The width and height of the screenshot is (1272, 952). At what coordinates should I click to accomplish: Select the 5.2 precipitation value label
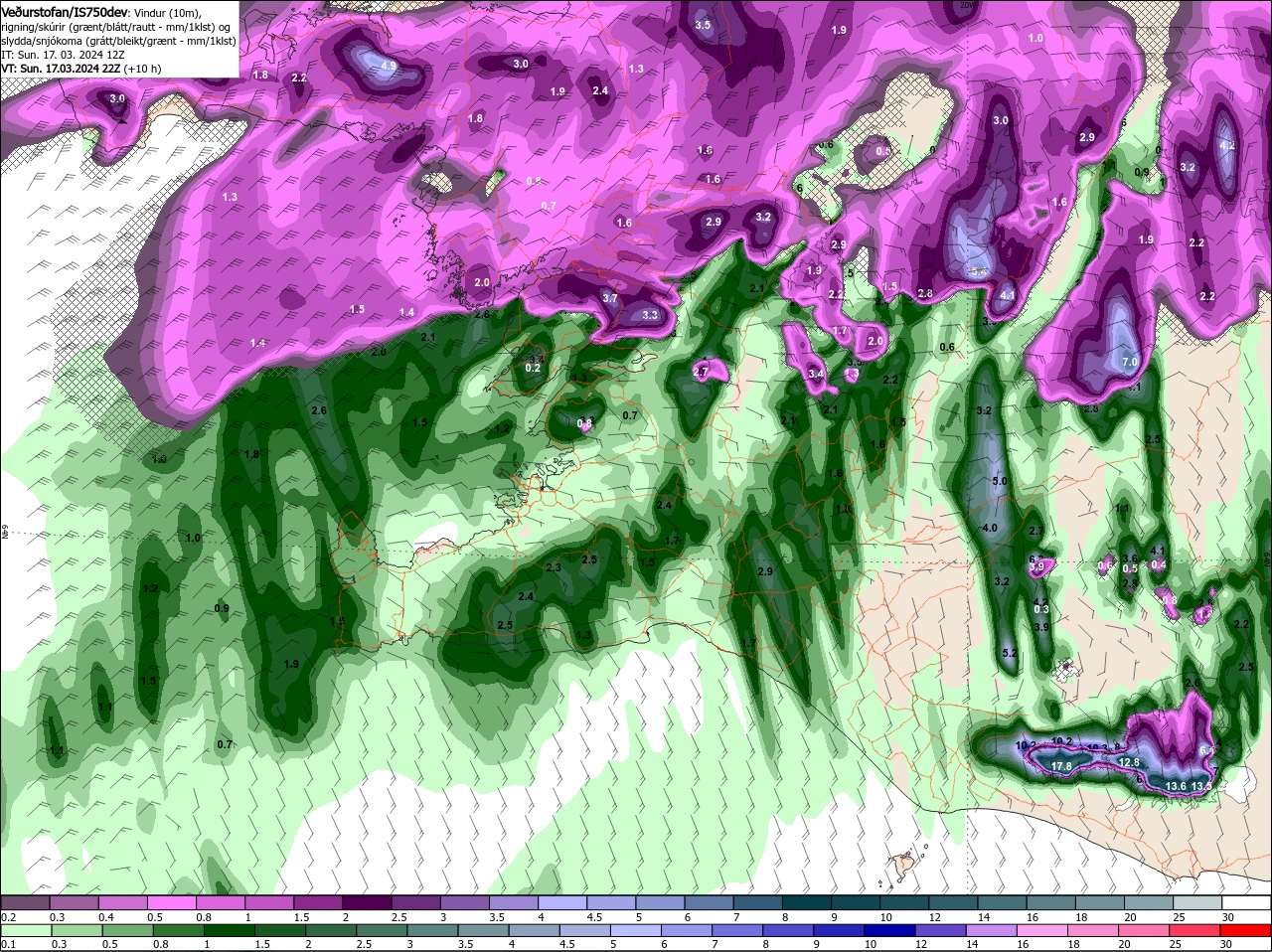tap(1011, 653)
